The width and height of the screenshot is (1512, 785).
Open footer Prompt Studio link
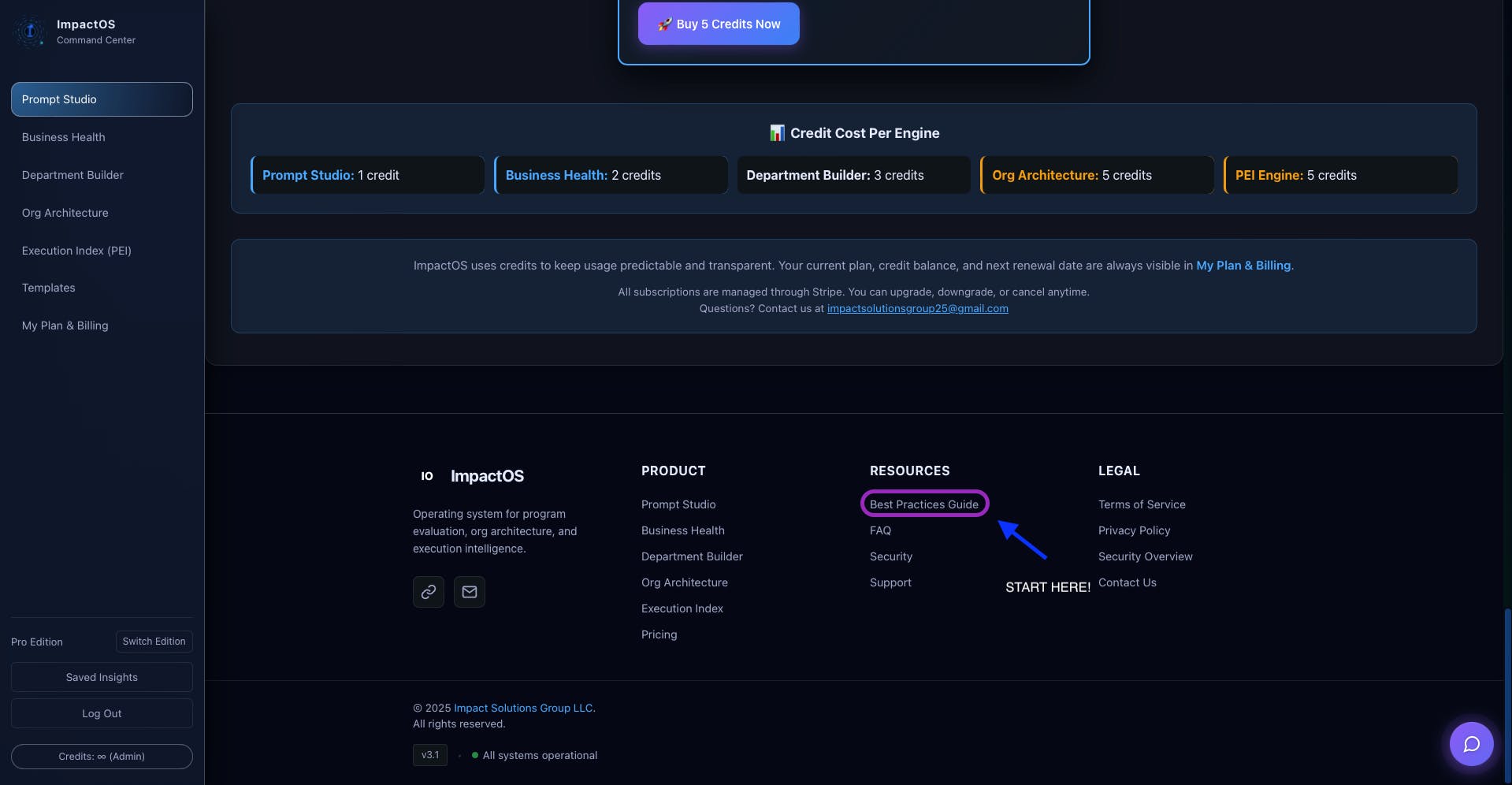(678, 504)
